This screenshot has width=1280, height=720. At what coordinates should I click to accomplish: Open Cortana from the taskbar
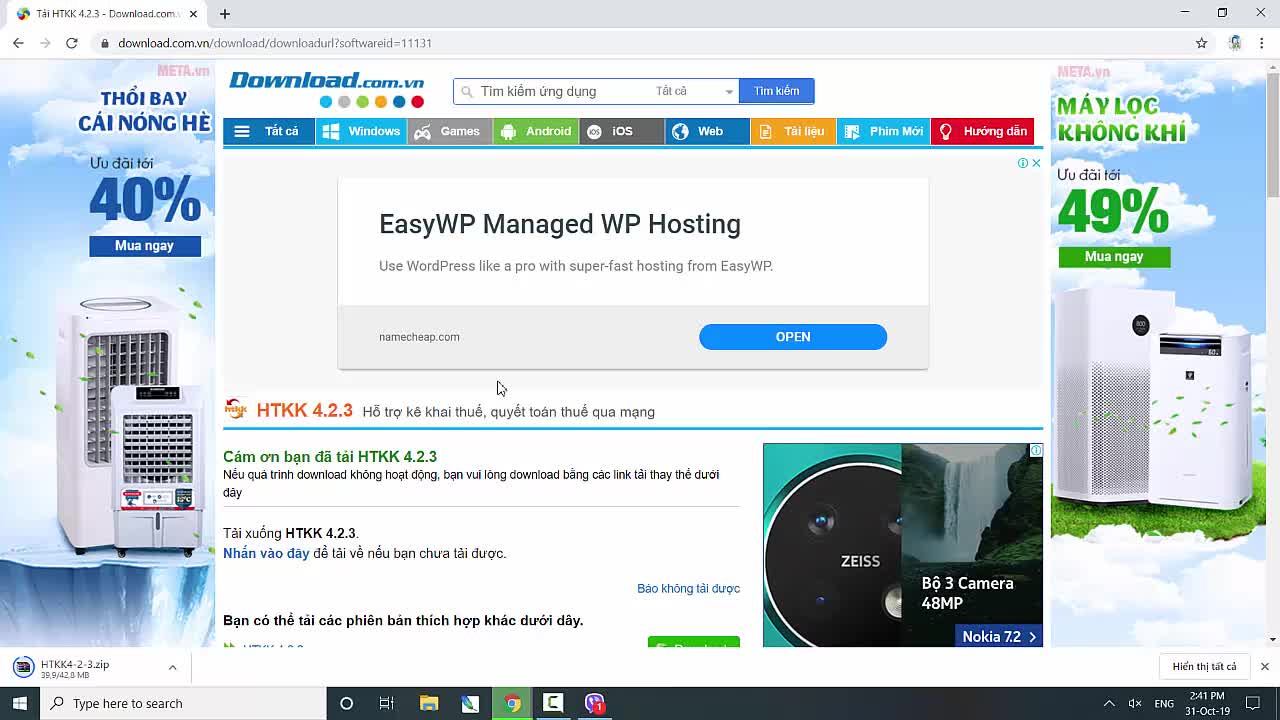click(x=346, y=703)
